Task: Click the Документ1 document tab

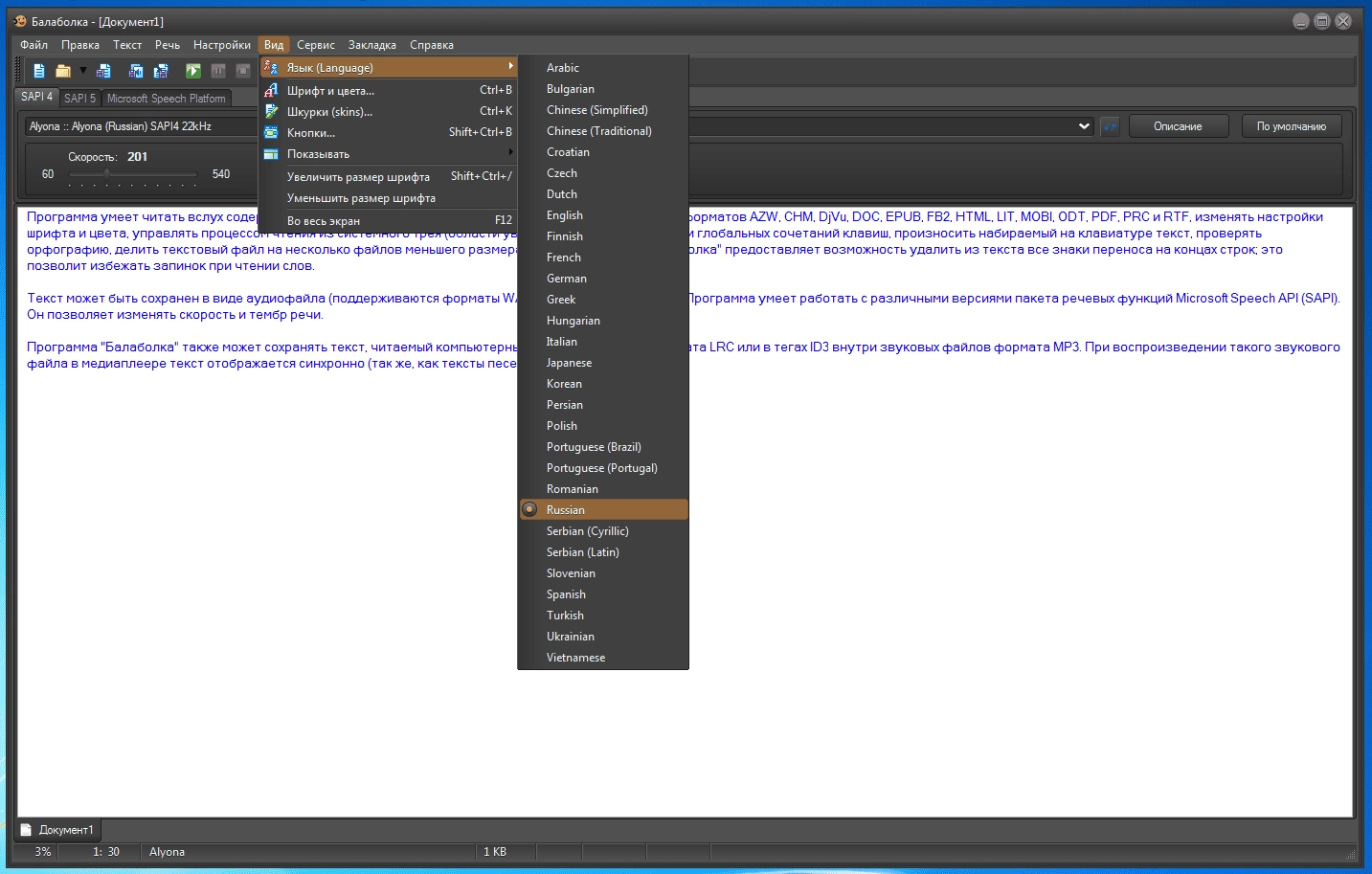Action: click(57, 830)
